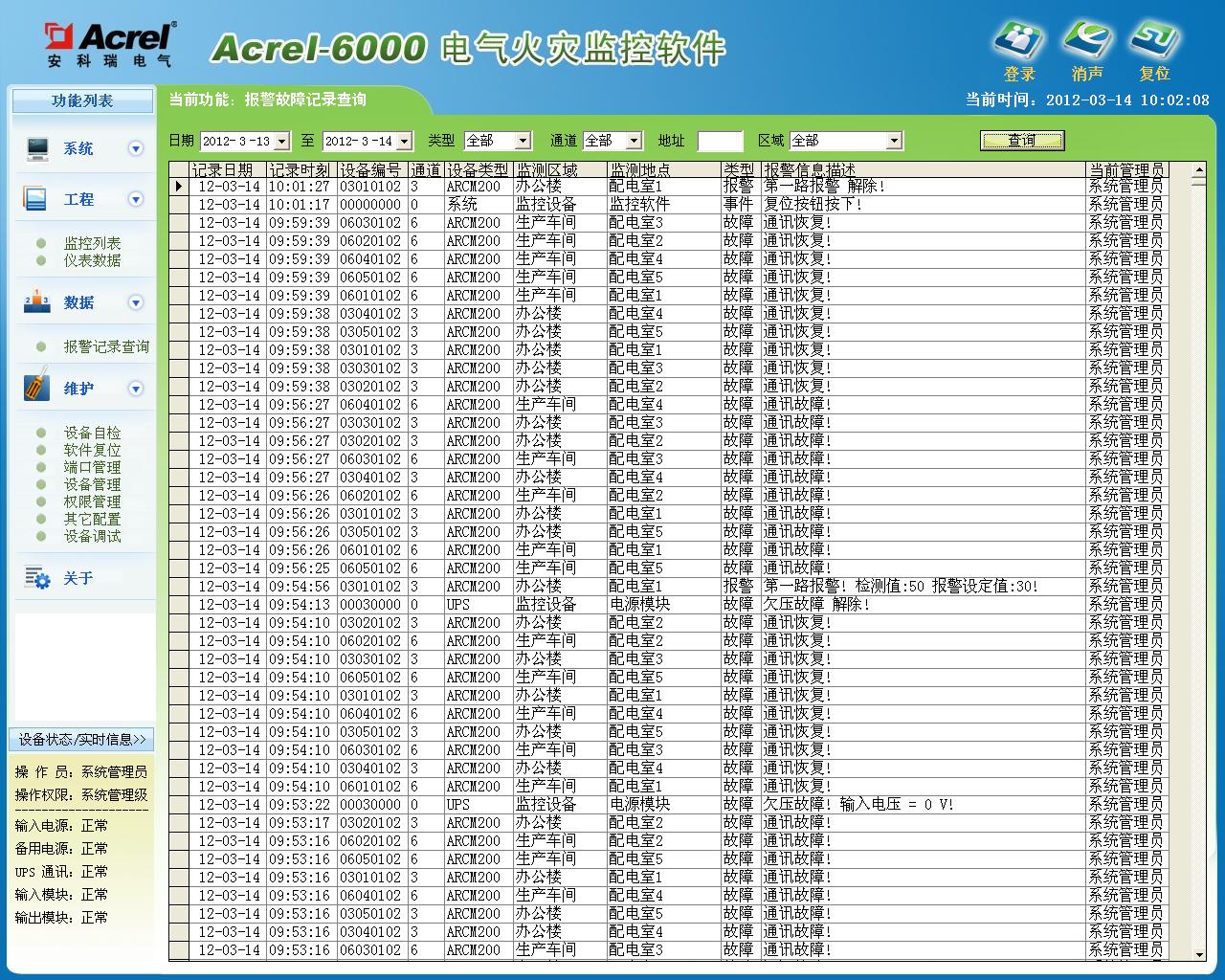Click the table scrollbar down arrow
Viewport: 1225px width, 980px height.
(x=1199, y=954)
